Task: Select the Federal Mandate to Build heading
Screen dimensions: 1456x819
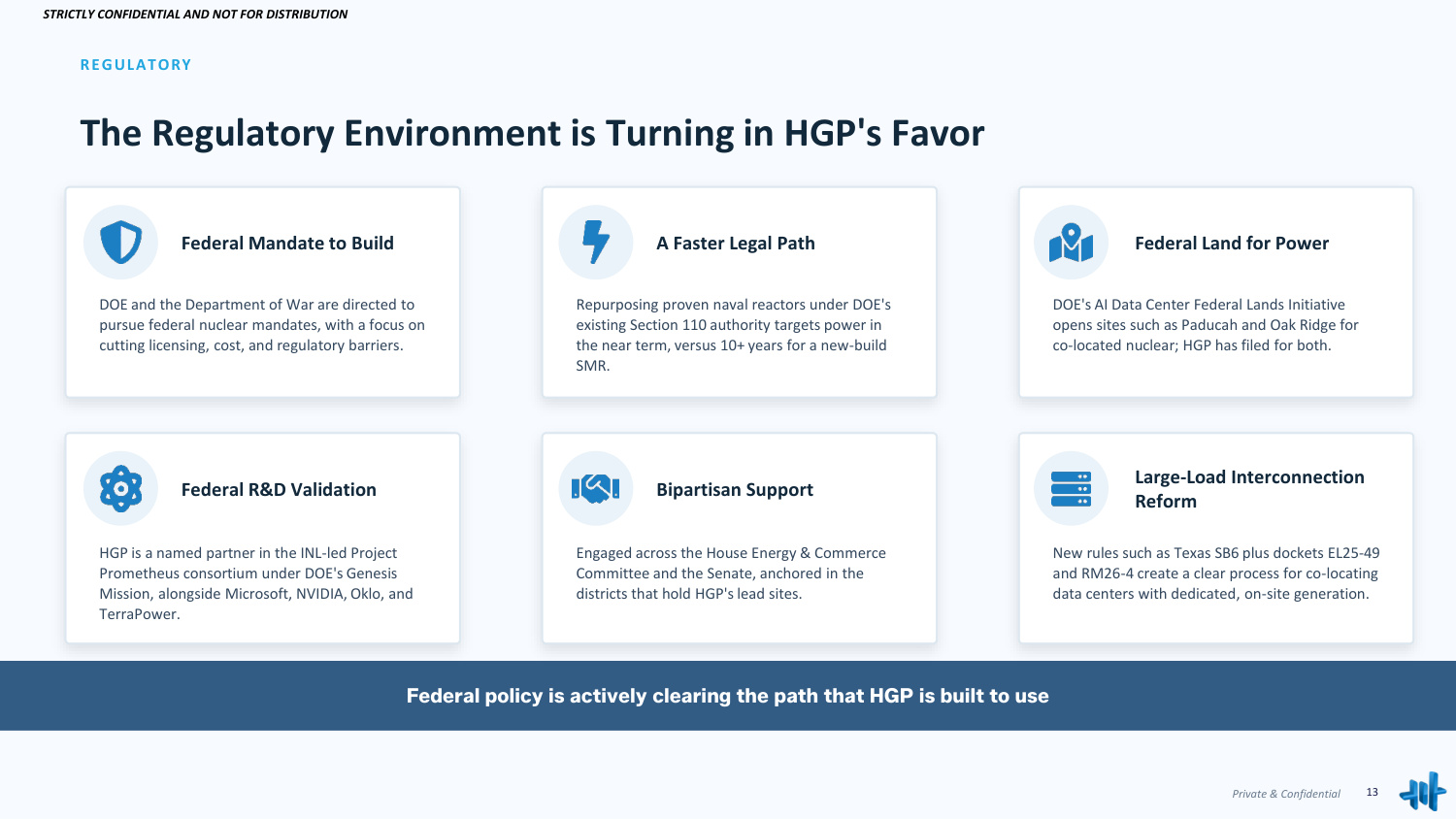Action: pos(287,244)
